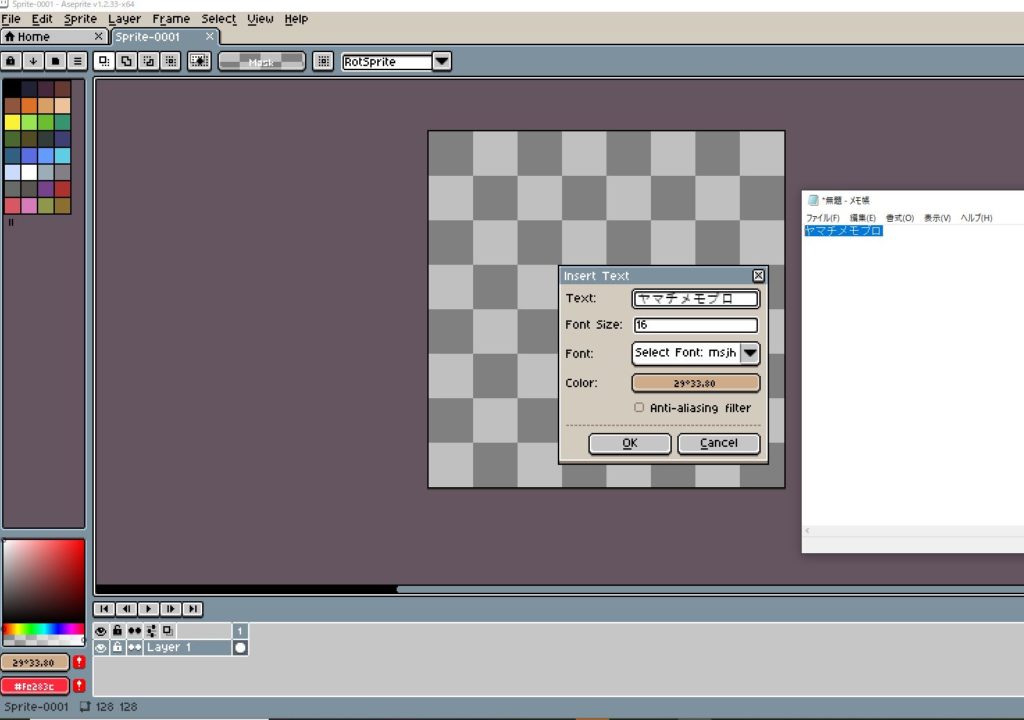Screen dimensions: 1024x720
Task: Click the palette lock icon
Action: coord(11,61)
